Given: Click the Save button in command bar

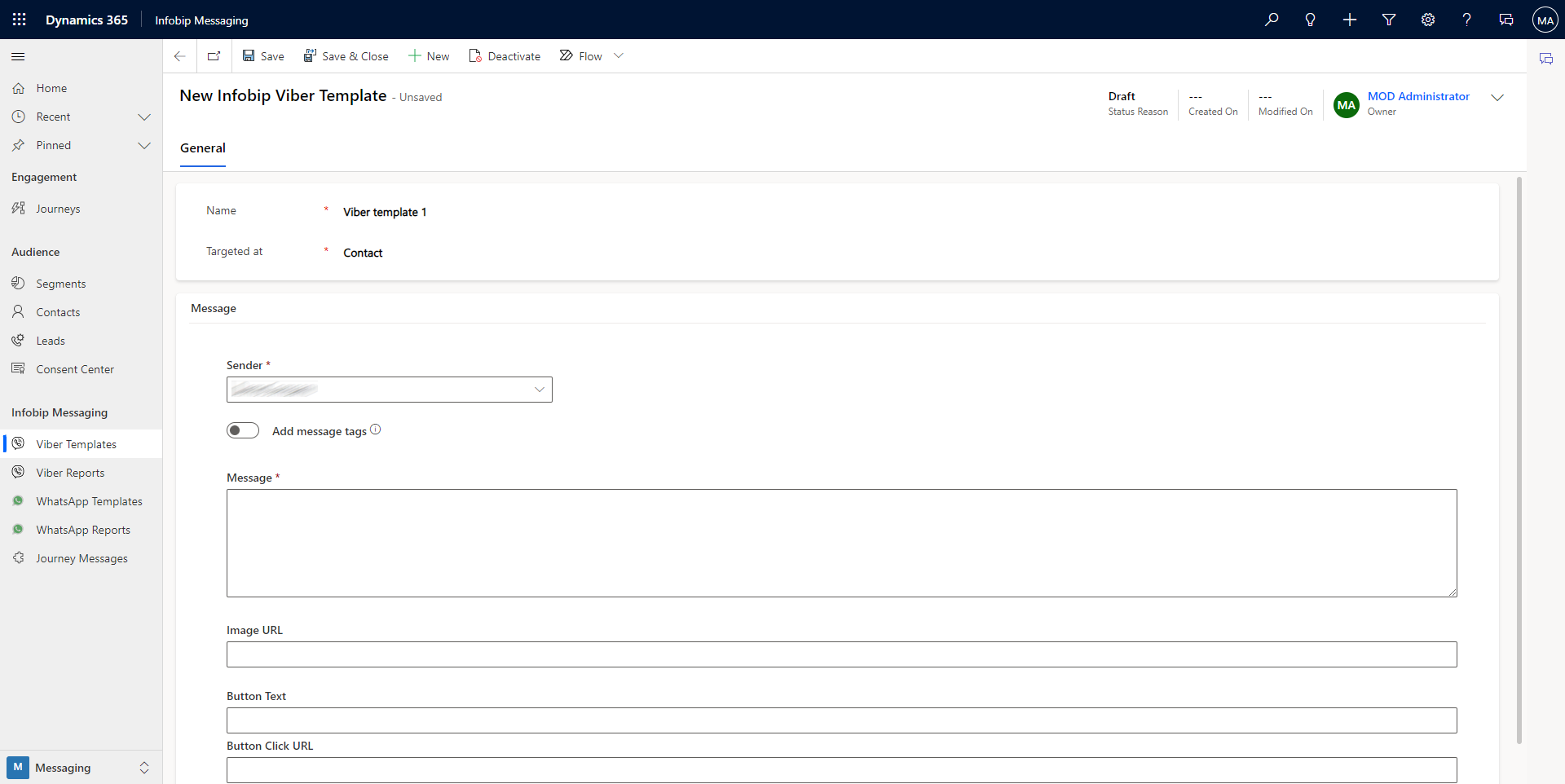Looking at the screenshot, I should coord(263,56).
